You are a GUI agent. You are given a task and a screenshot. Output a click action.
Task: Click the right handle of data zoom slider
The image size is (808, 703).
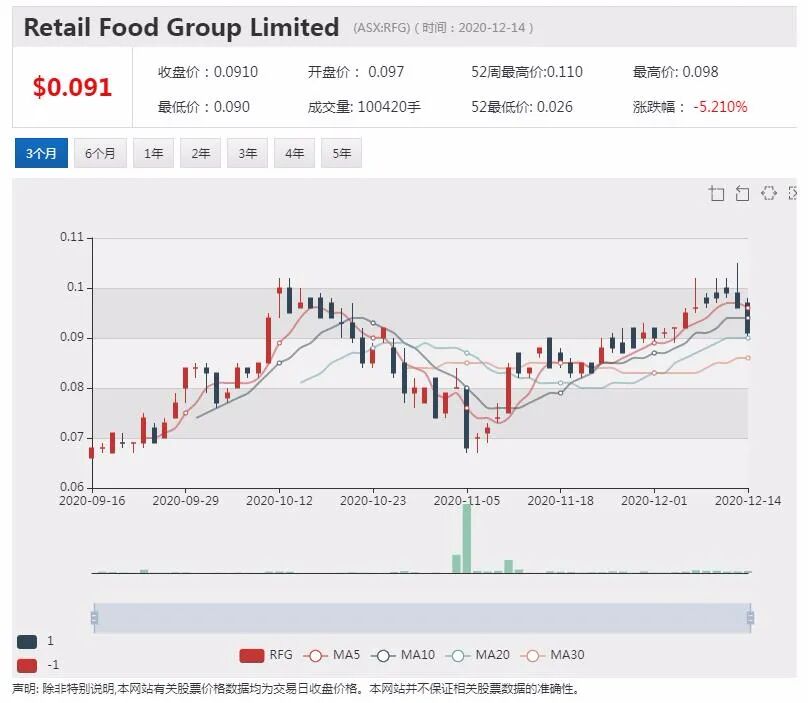[750, 617]
